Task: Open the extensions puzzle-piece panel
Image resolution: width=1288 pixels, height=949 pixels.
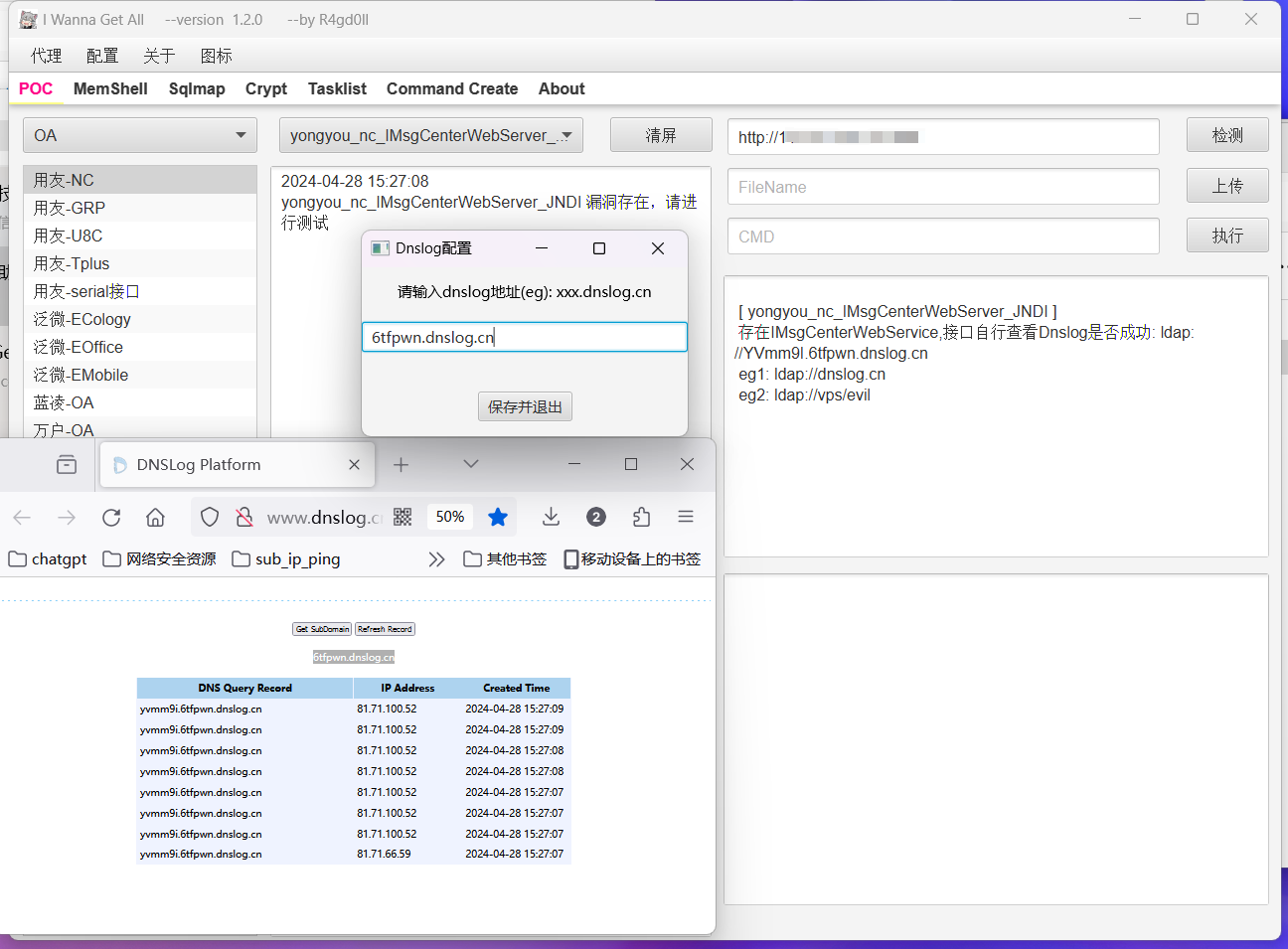Action: 641,517
